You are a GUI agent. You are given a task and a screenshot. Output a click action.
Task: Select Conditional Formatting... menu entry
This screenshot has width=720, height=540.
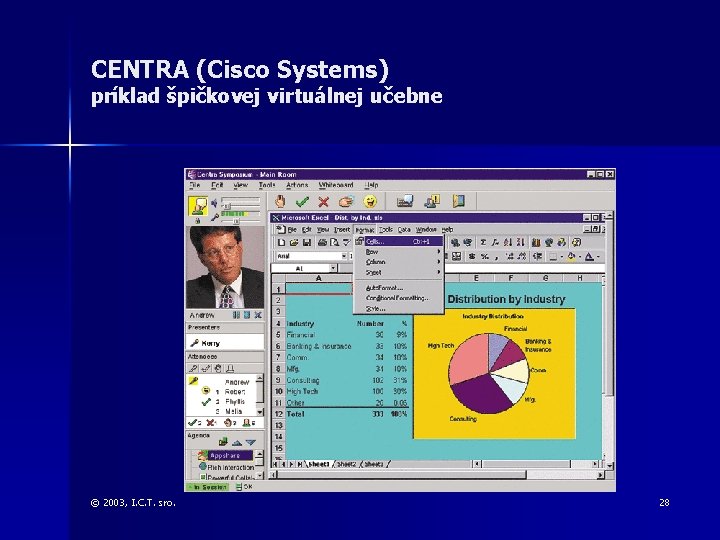click(x=398, y=298)
